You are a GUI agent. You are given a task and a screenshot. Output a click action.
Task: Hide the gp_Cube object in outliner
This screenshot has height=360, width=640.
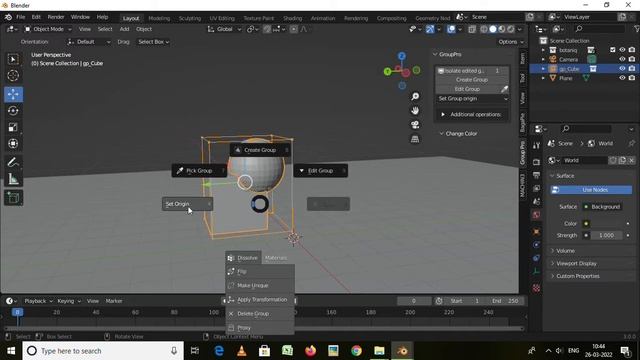click(622, 69)
